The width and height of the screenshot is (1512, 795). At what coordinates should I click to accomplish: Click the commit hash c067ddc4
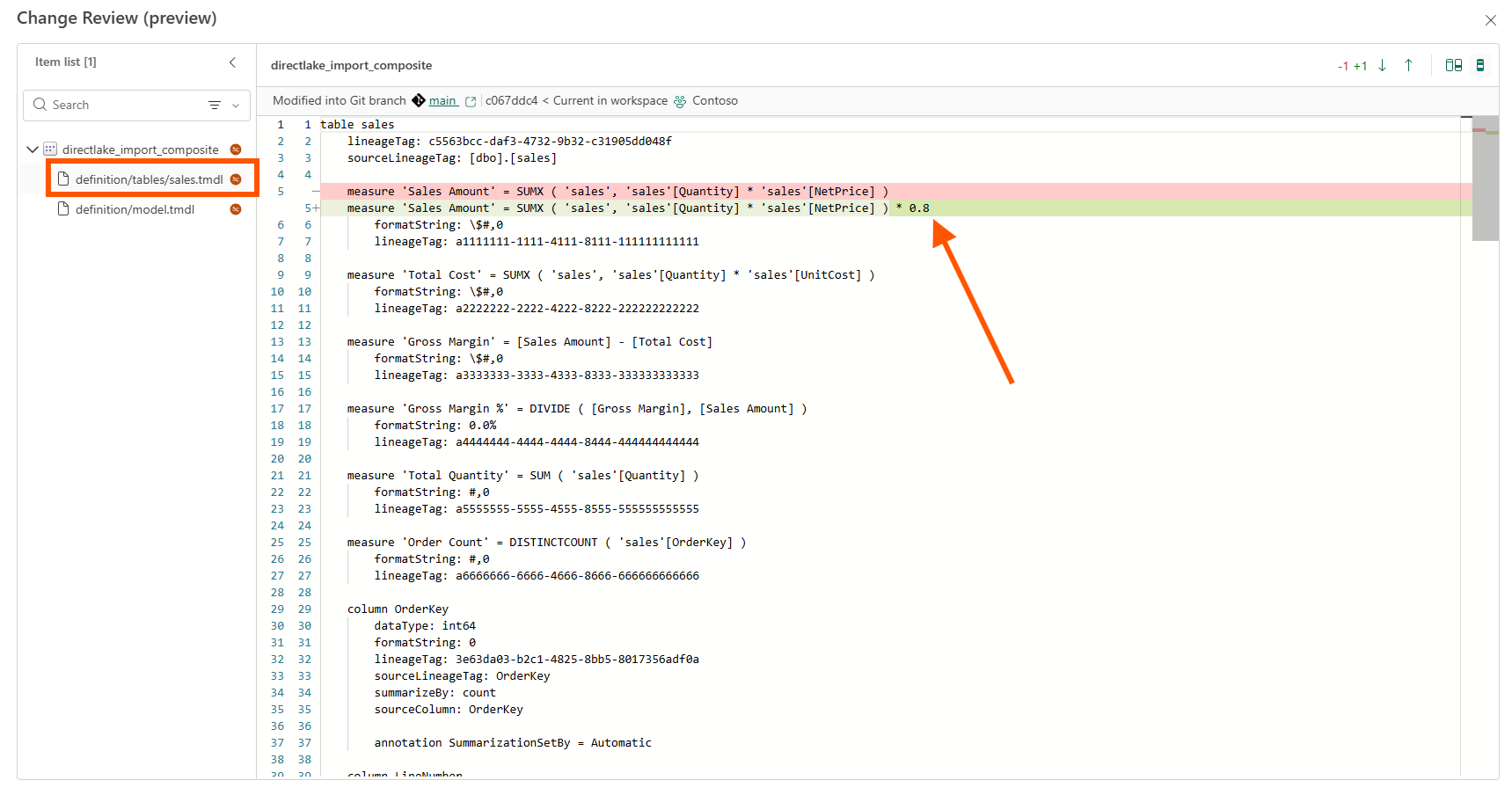coord(511,100)
